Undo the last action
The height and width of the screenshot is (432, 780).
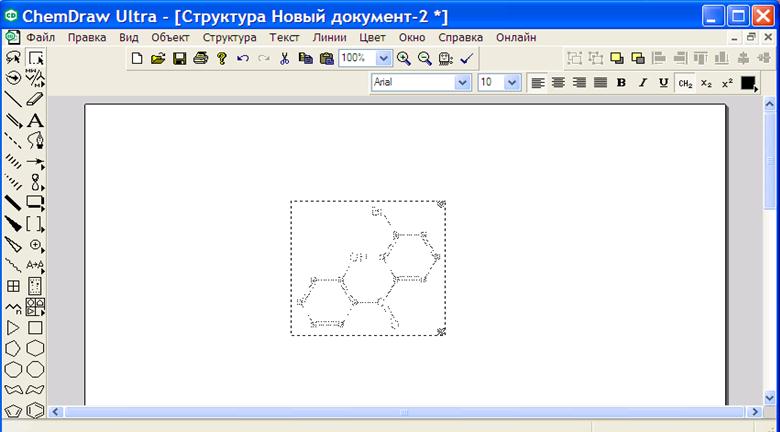[243, 58]
